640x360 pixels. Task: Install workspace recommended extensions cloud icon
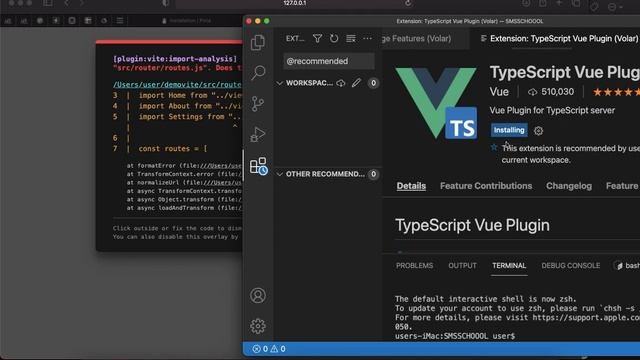[341, 83]
